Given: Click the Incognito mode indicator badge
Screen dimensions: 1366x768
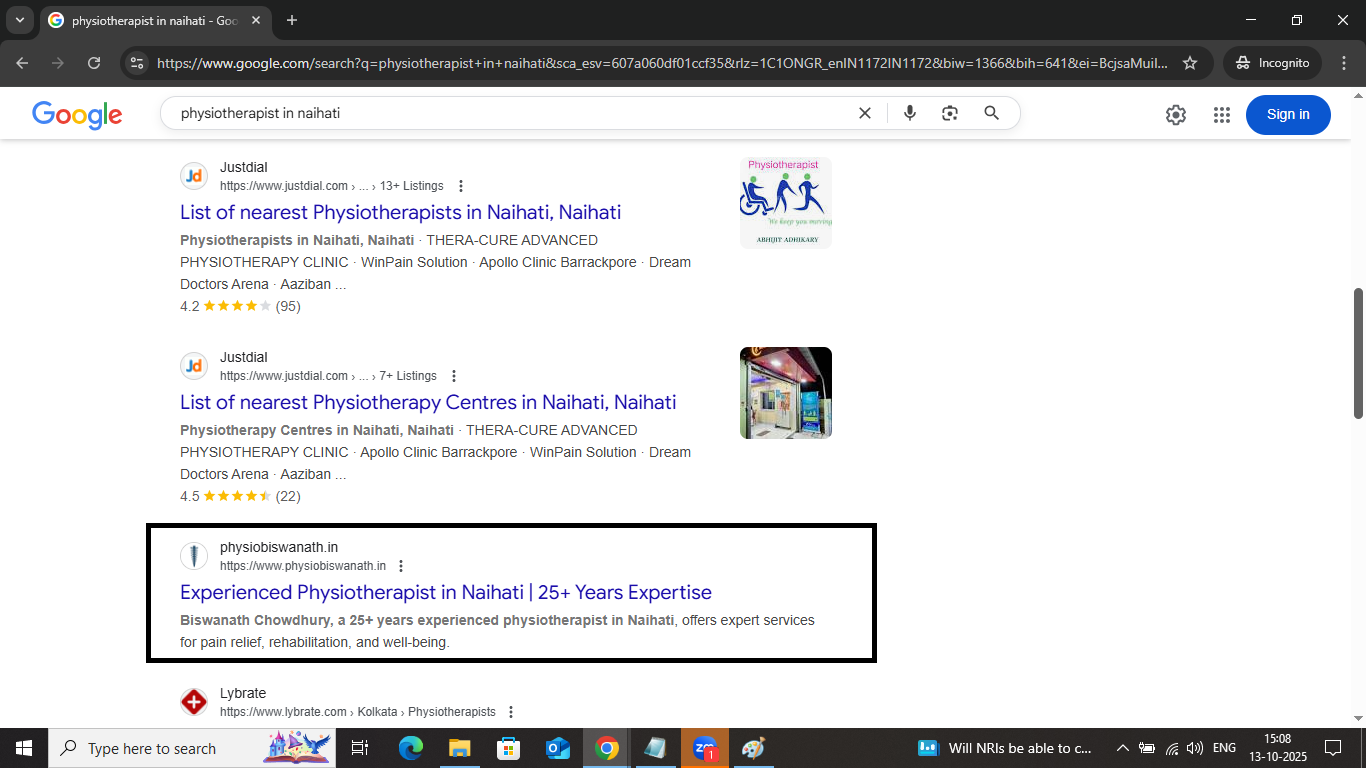Looking at the screenshot, I should pos(1272,62).
